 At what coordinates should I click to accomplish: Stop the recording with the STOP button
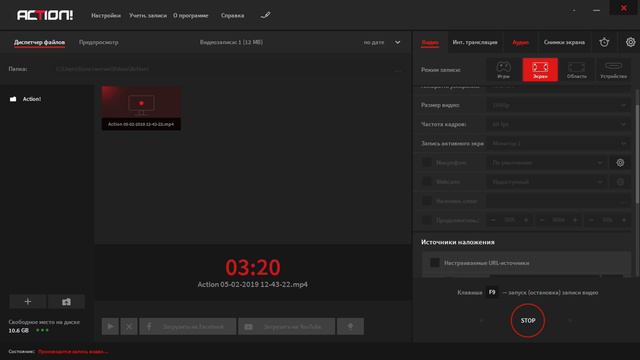click(x=527, y=320)
